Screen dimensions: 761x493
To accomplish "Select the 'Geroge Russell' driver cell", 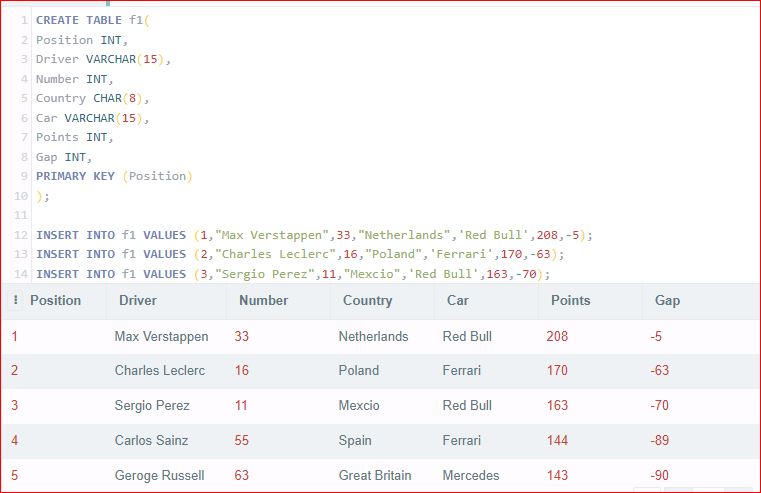I will 159,475.
